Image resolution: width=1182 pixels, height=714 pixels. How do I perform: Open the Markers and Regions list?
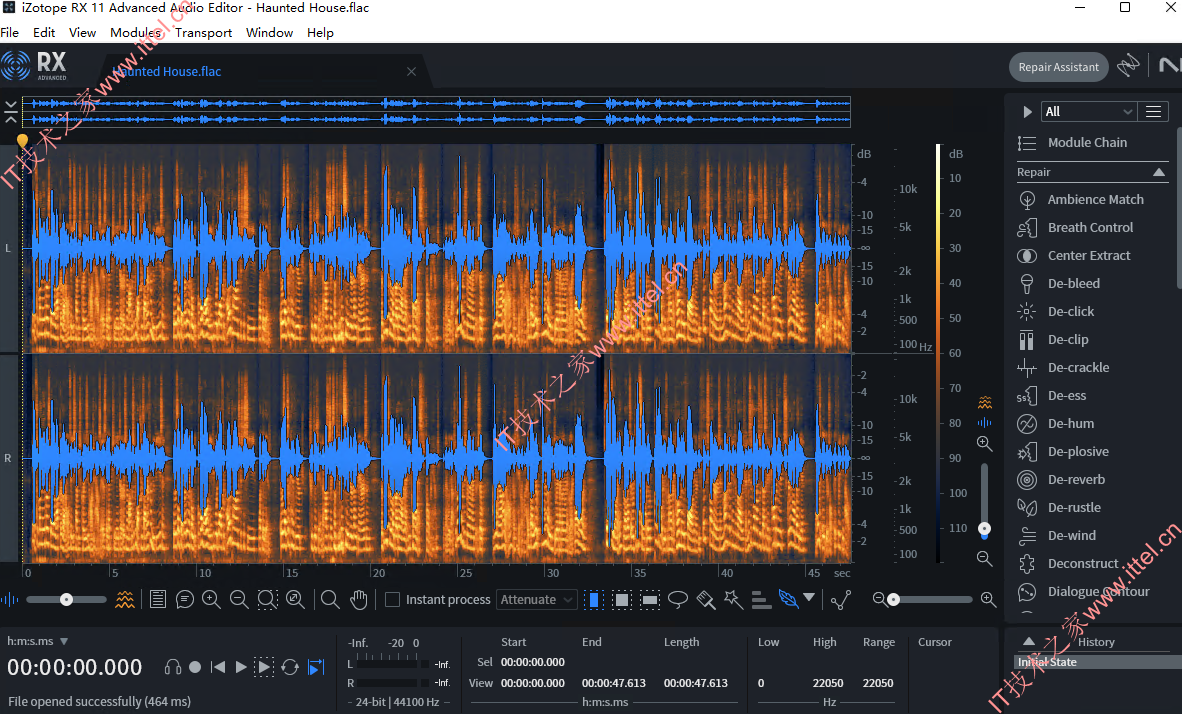click(158, 599)
